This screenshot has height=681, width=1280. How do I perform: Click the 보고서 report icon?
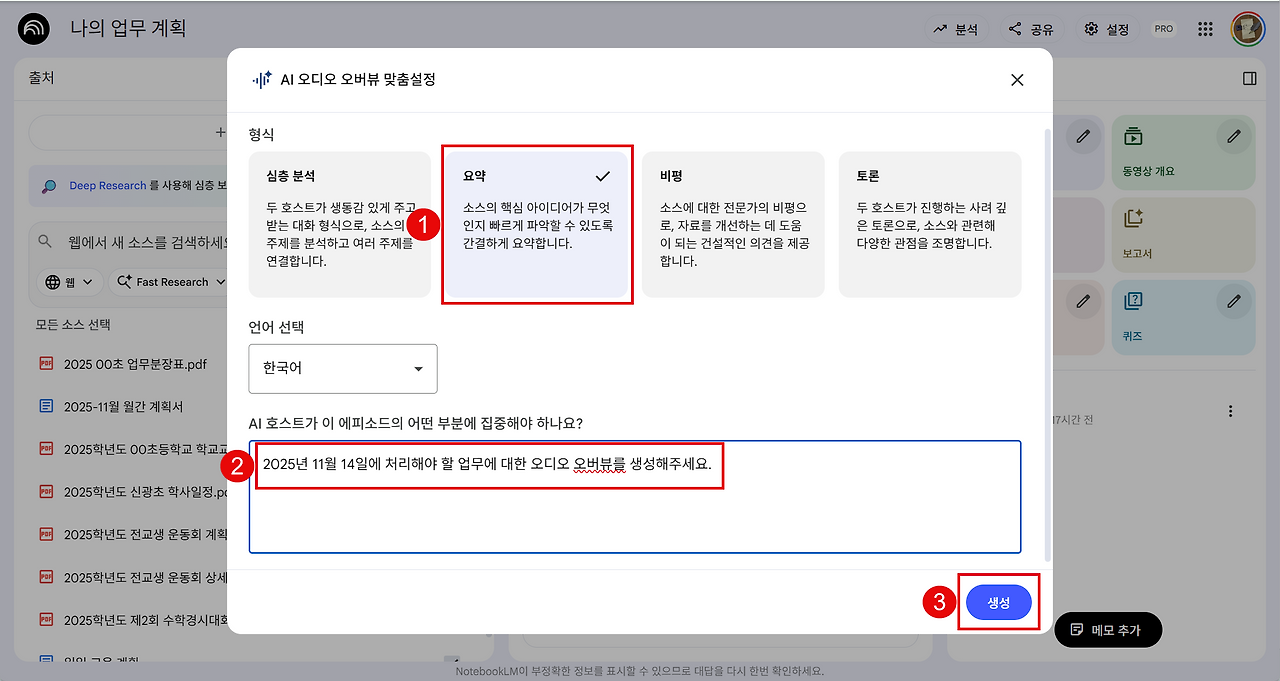[x=1133, y=218]
